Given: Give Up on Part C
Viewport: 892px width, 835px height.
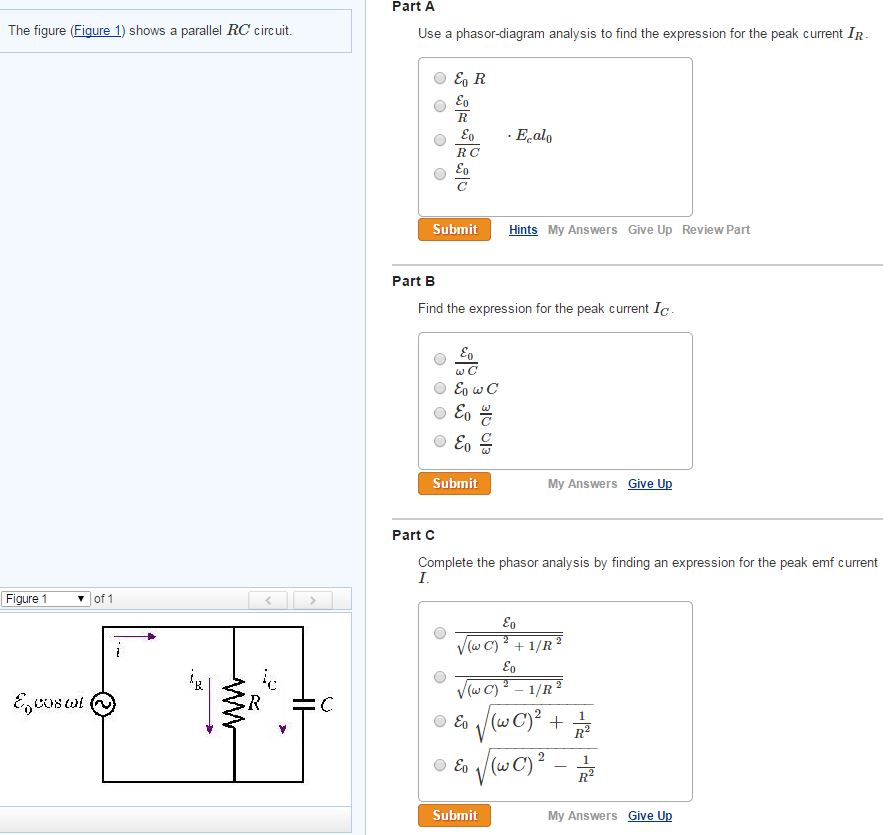Looking at the screenshot, I should coord(650,816).
